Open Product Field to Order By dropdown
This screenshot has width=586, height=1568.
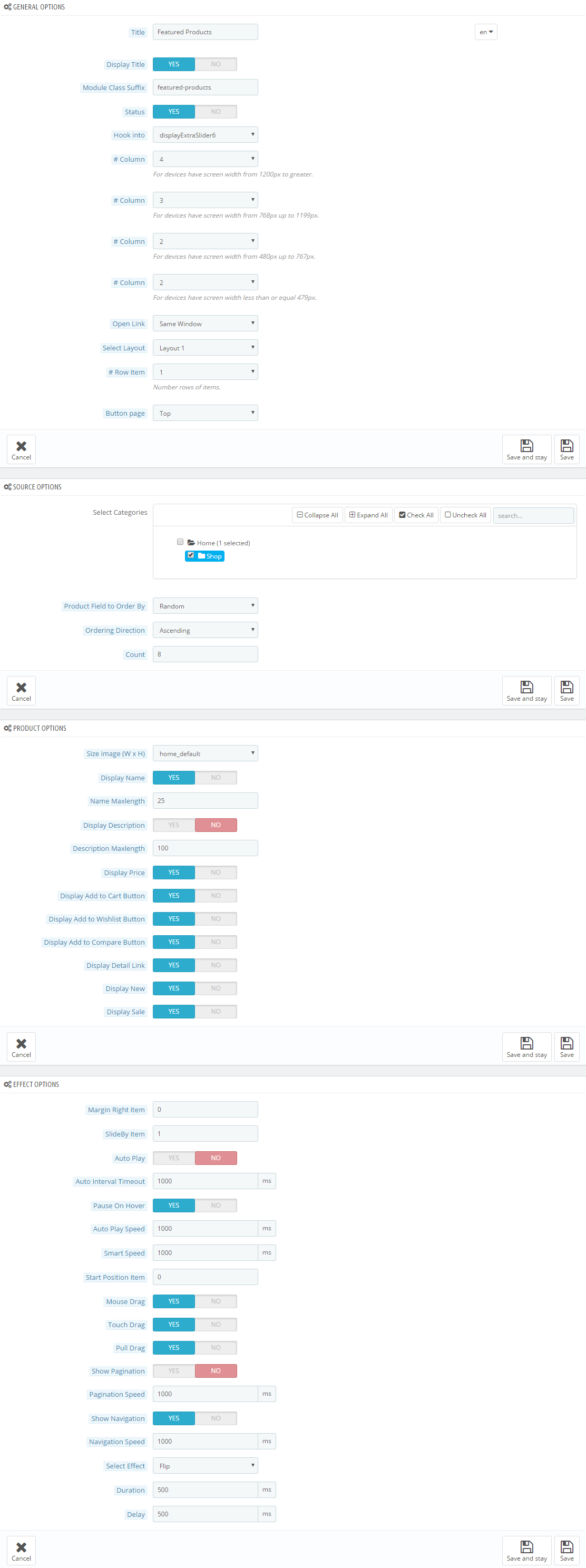205,606
